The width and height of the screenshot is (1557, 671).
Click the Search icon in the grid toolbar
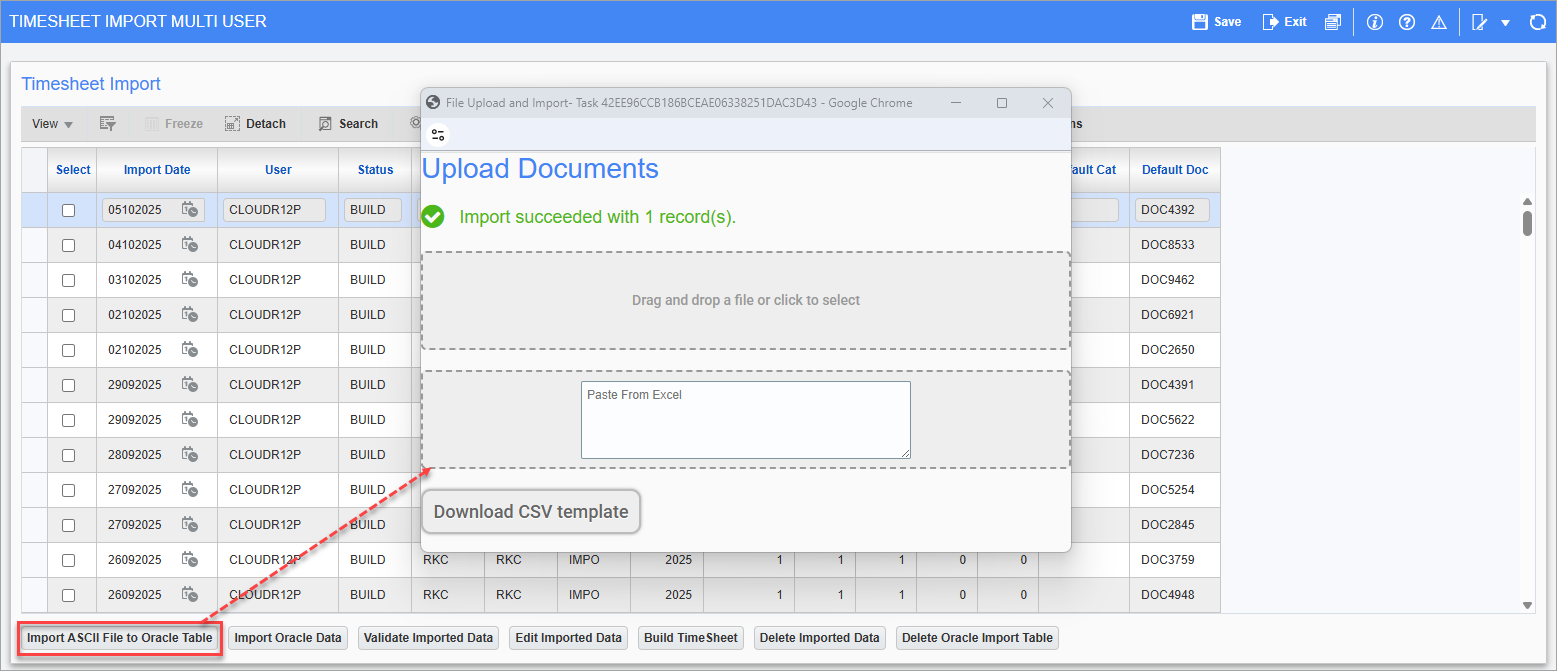coord(348,123)
